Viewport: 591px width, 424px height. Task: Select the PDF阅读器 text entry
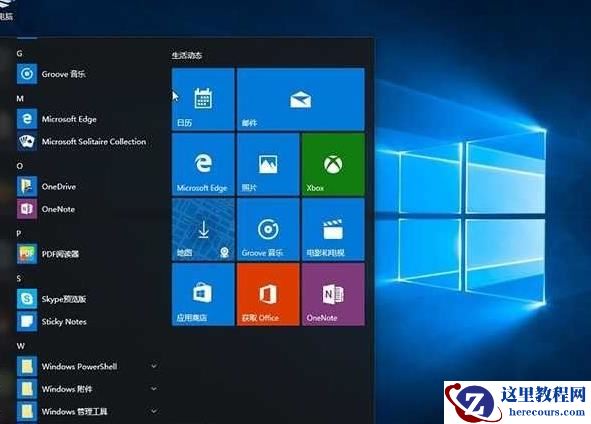coord(60,254)
